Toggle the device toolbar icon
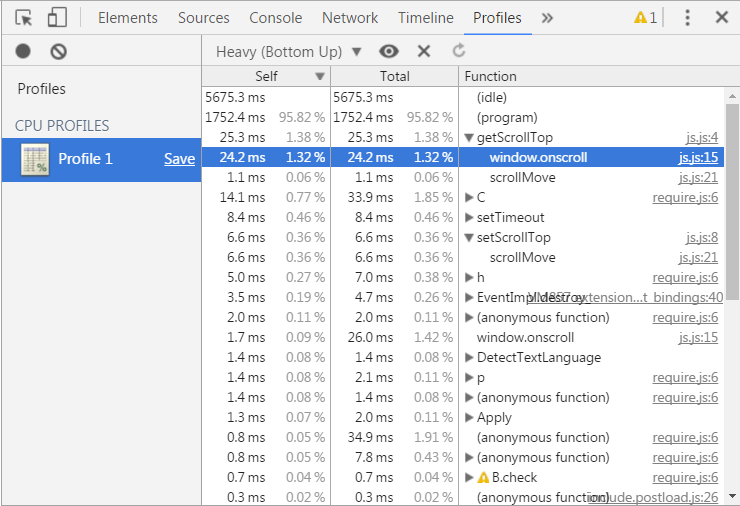This screenshot has height=506, width=740. 57,18
